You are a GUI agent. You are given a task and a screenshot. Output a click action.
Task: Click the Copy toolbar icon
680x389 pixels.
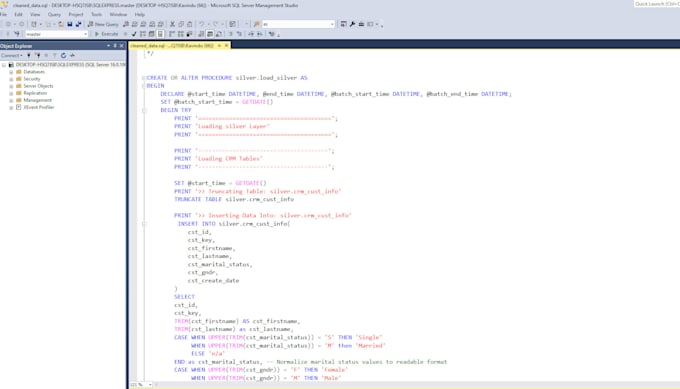pos(181,24)
